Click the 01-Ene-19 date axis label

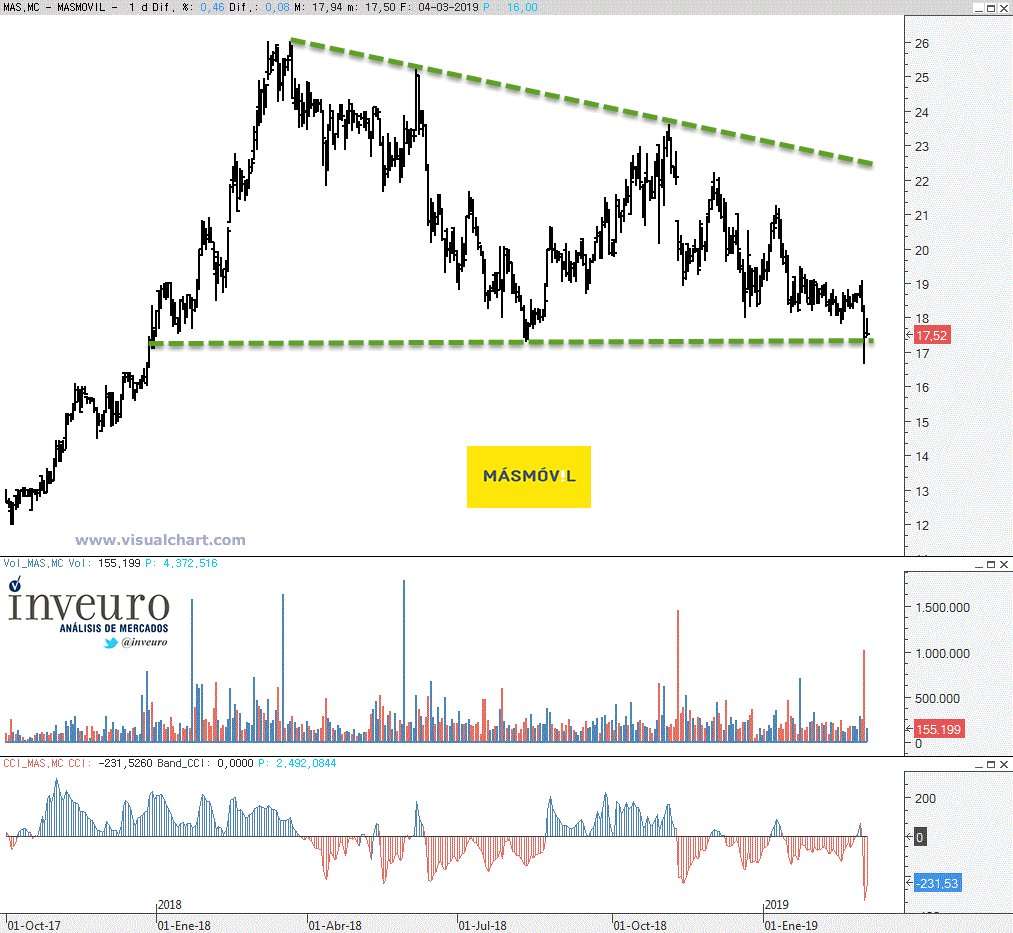792,926
